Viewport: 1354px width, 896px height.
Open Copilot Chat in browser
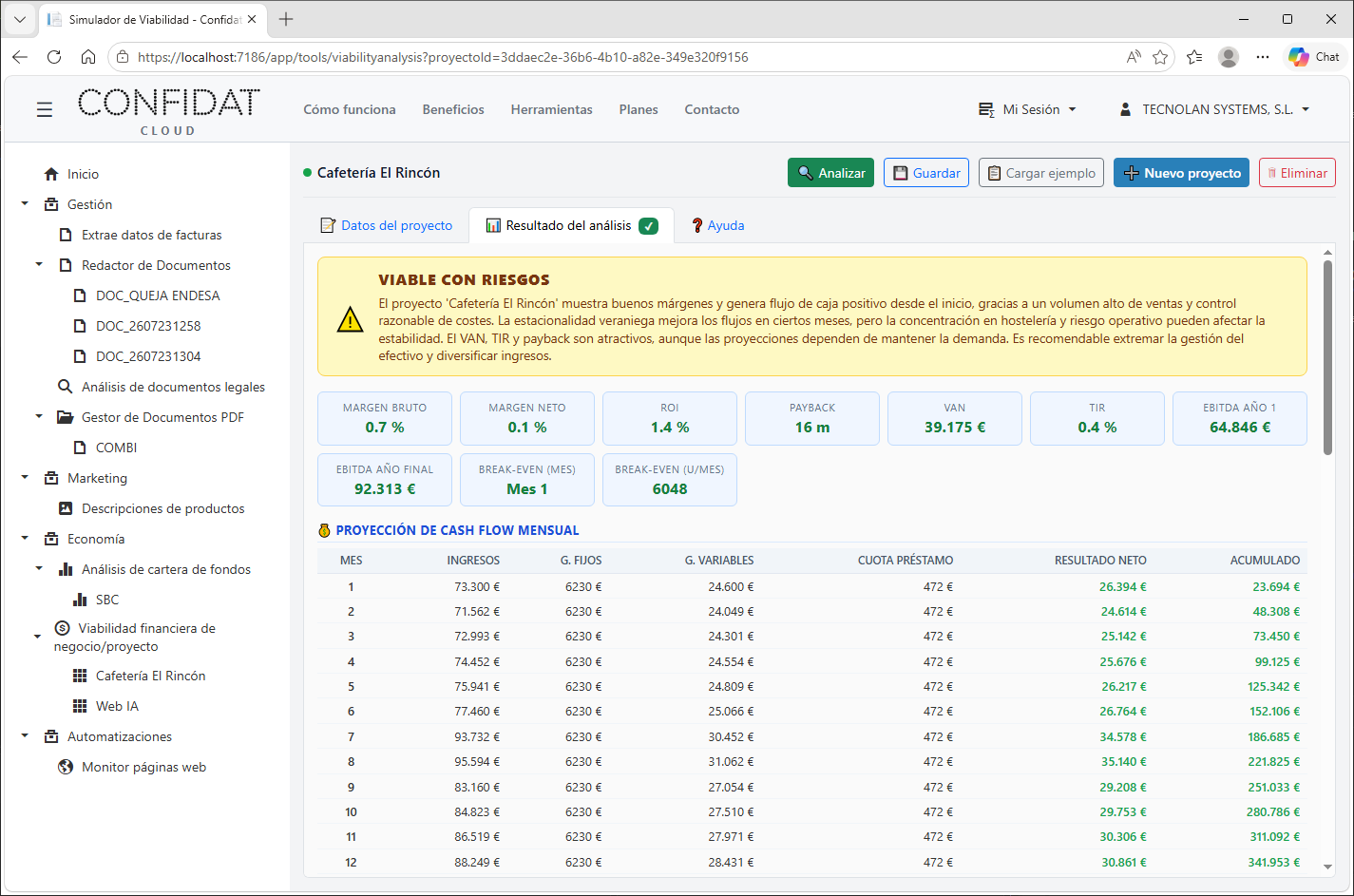(x=1314, y=57)
